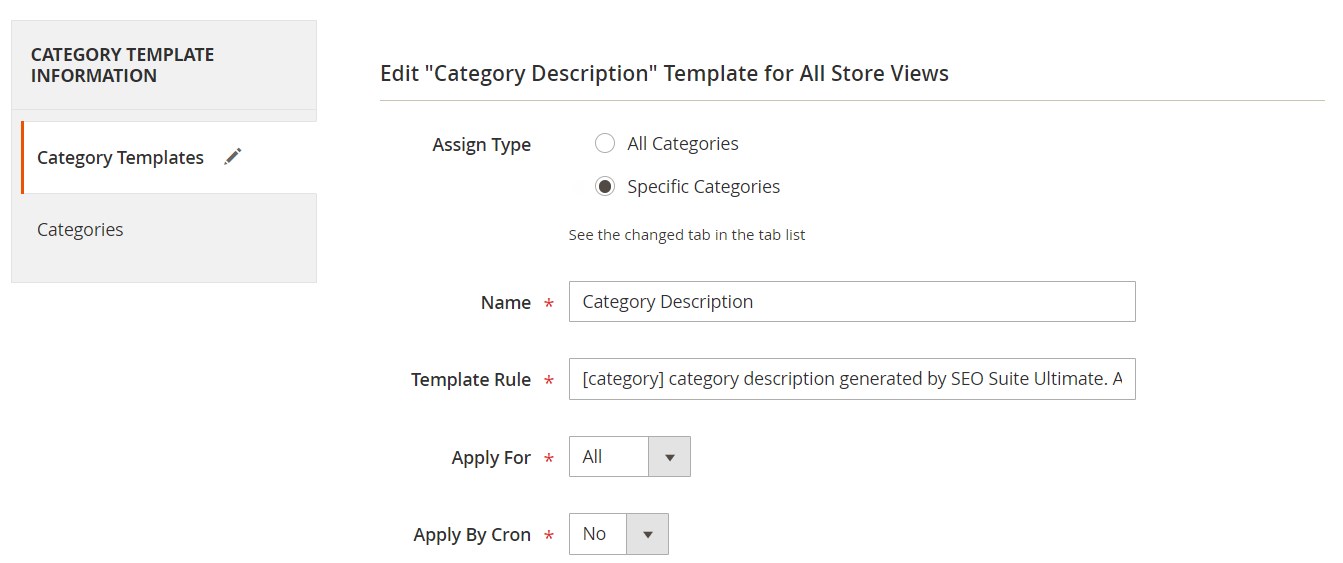Focus the Name input field
The height and width of the screenshot is (563, 1343).
point(852,302)
